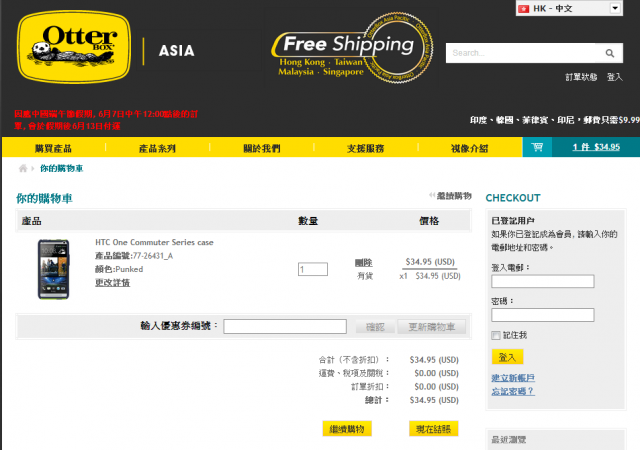Click the 你的購物車 breadcrumb link

(62, 168)
